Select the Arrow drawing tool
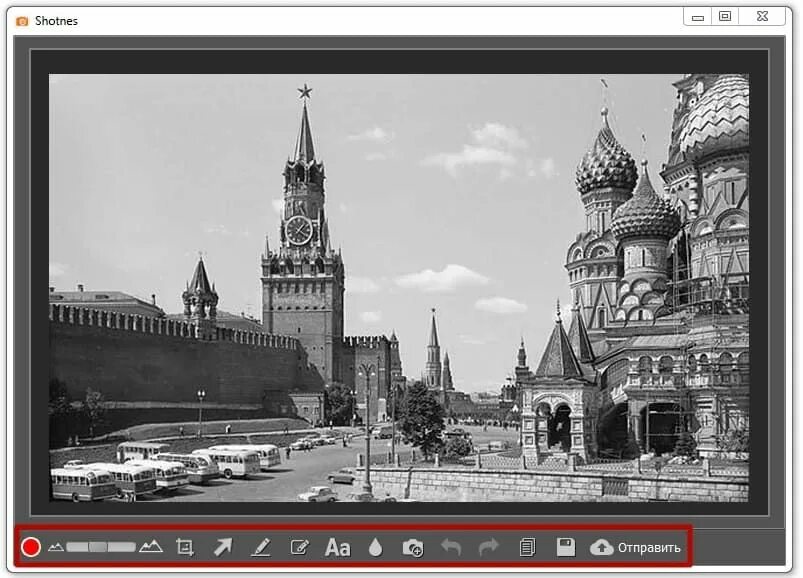 [x=223, y=547]
